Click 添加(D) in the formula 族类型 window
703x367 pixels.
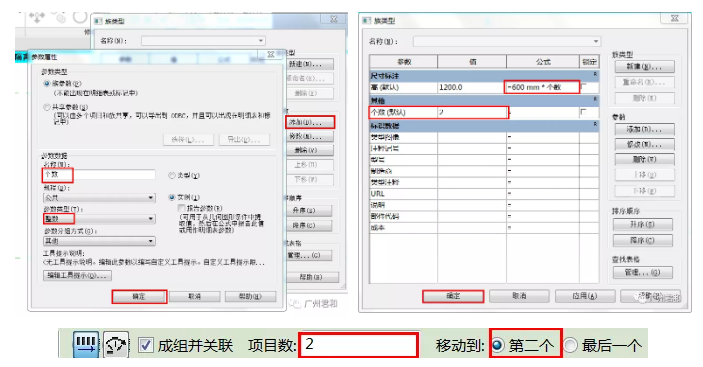click(x=644, y=129)
